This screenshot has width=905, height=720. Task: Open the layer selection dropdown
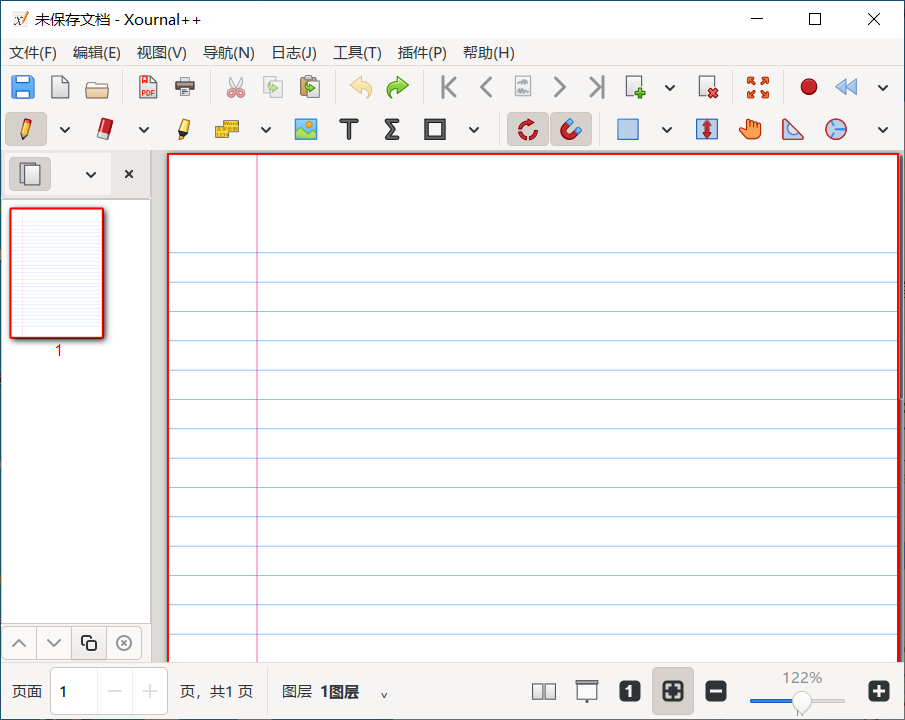click(384, 693)
